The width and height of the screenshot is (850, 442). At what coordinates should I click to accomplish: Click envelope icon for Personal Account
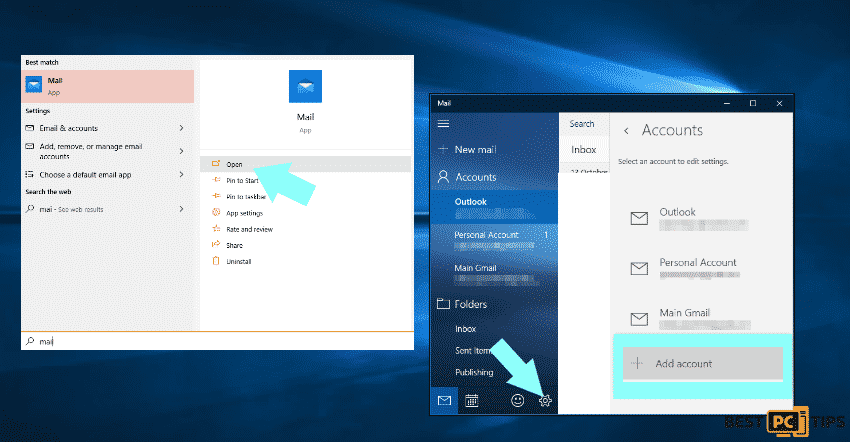pos(639,268)
